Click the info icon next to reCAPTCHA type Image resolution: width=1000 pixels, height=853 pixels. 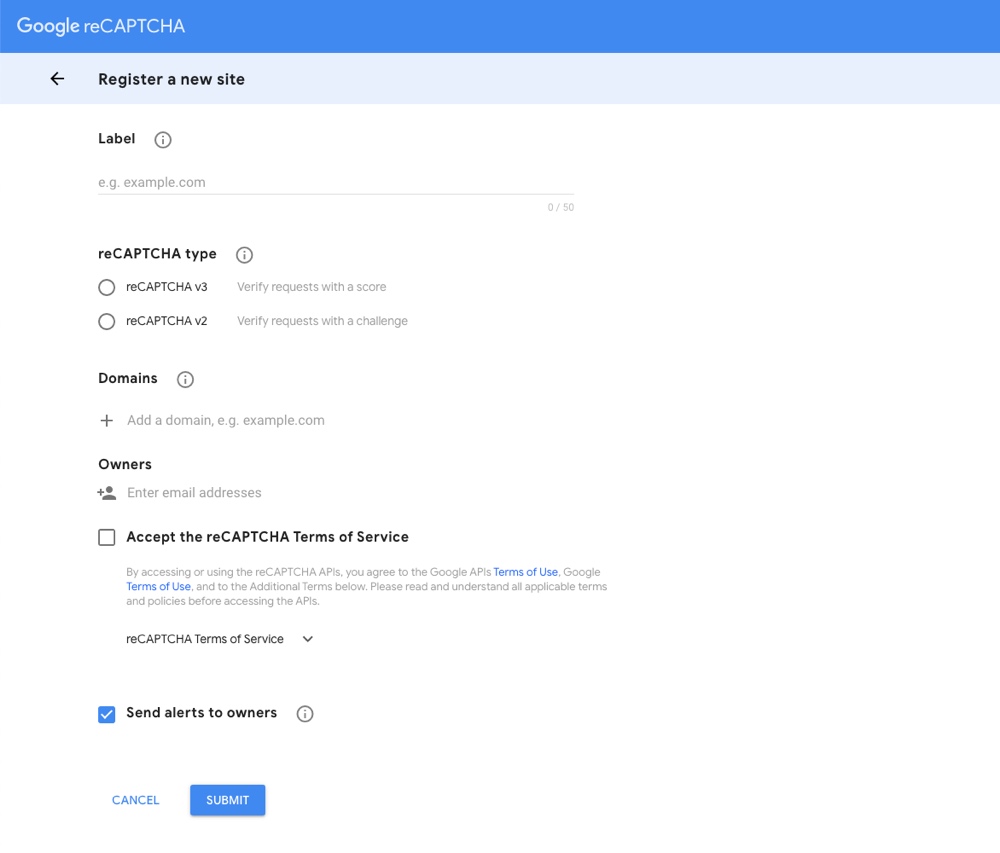tap(244, 255)
